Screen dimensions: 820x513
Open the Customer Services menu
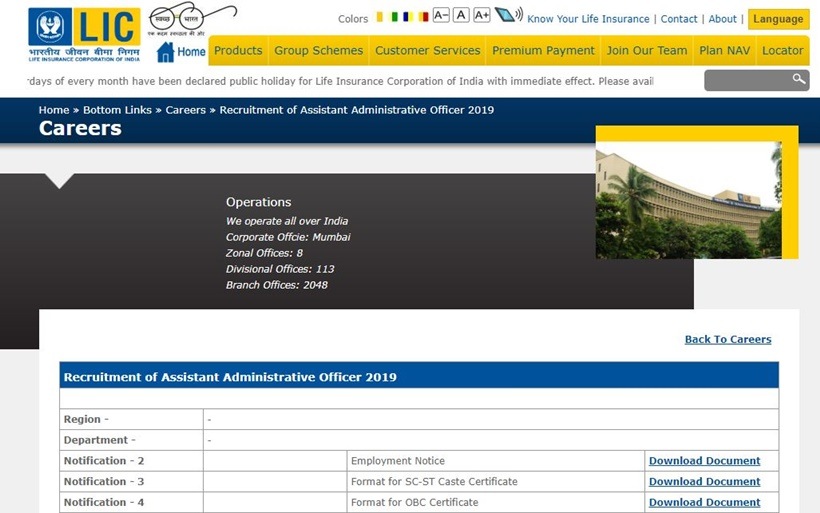[x=427, y=51]
